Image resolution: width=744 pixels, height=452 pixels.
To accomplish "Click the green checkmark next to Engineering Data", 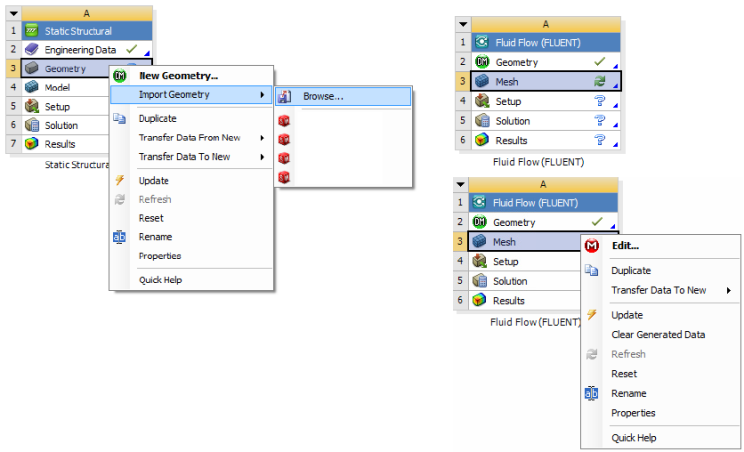I will click(131, 49).
